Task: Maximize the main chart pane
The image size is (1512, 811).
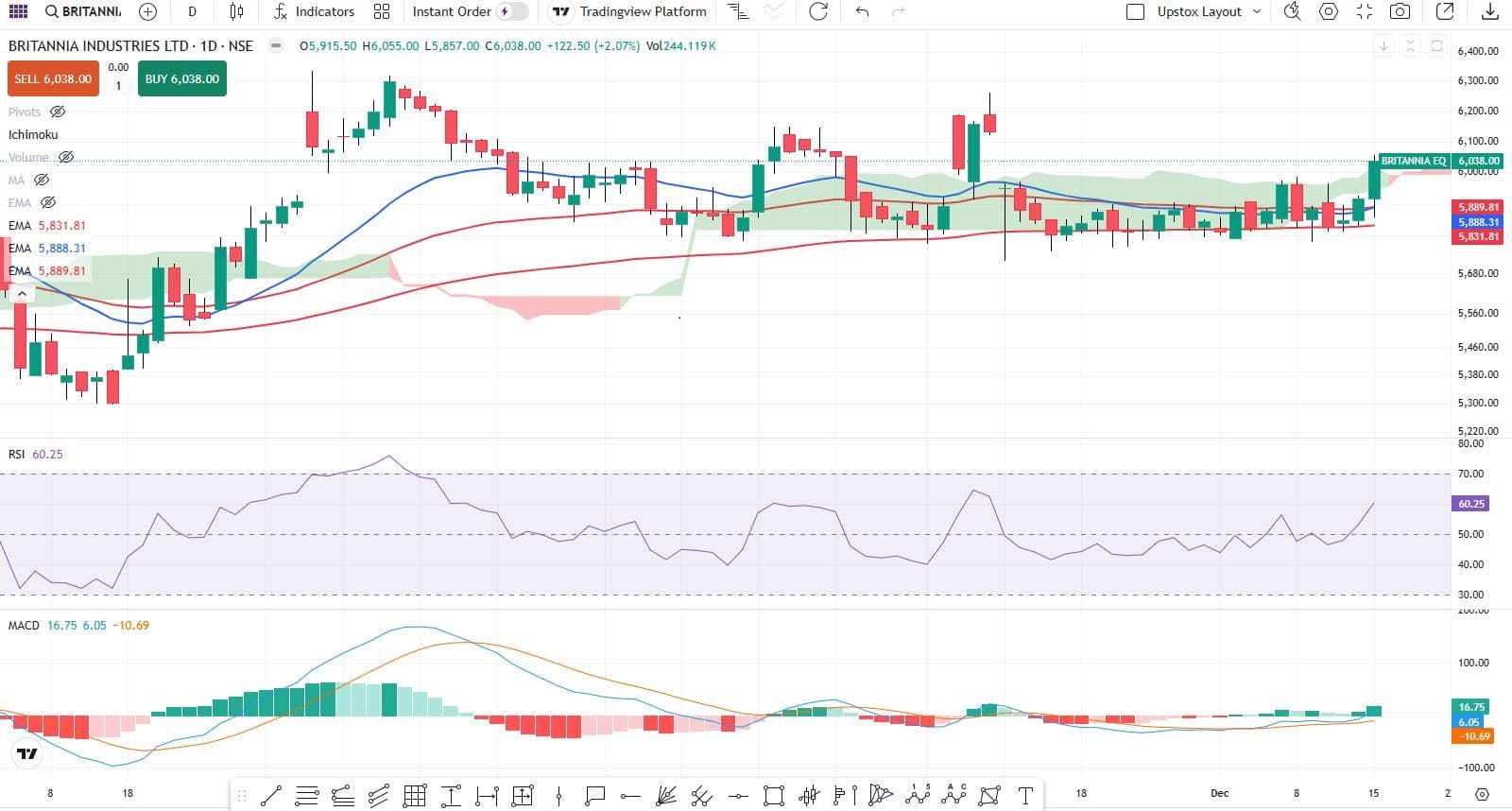Action: tap(1436, 45)
